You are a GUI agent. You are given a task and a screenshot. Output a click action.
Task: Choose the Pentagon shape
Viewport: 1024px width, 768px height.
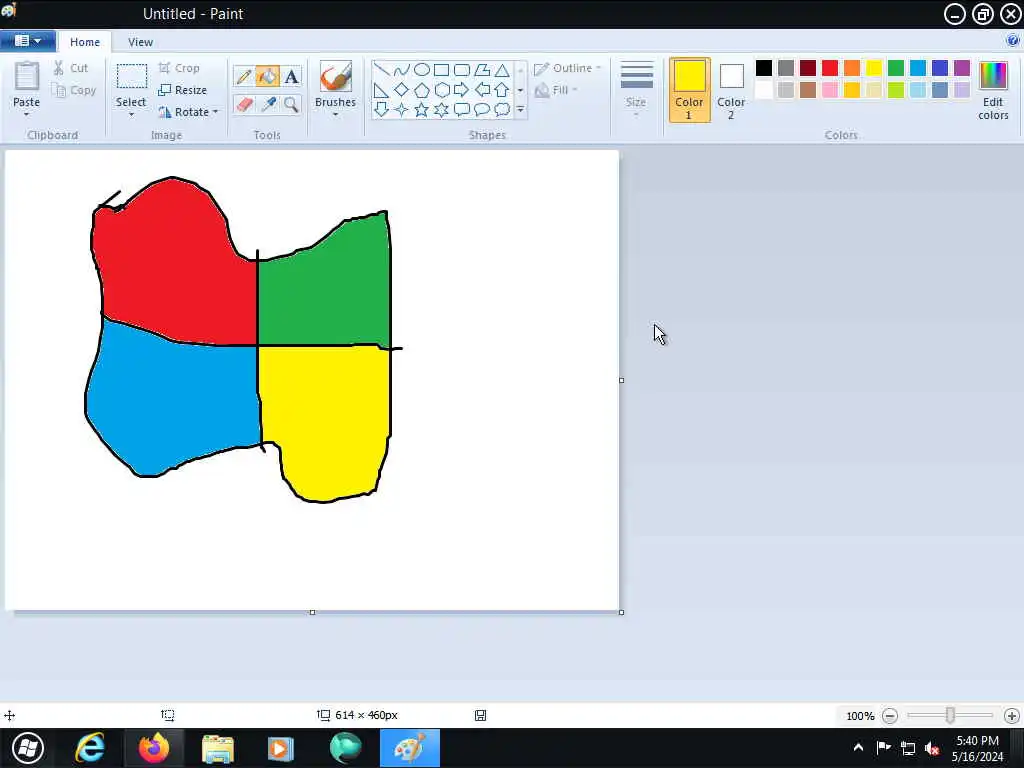click(x=422, y=90)
